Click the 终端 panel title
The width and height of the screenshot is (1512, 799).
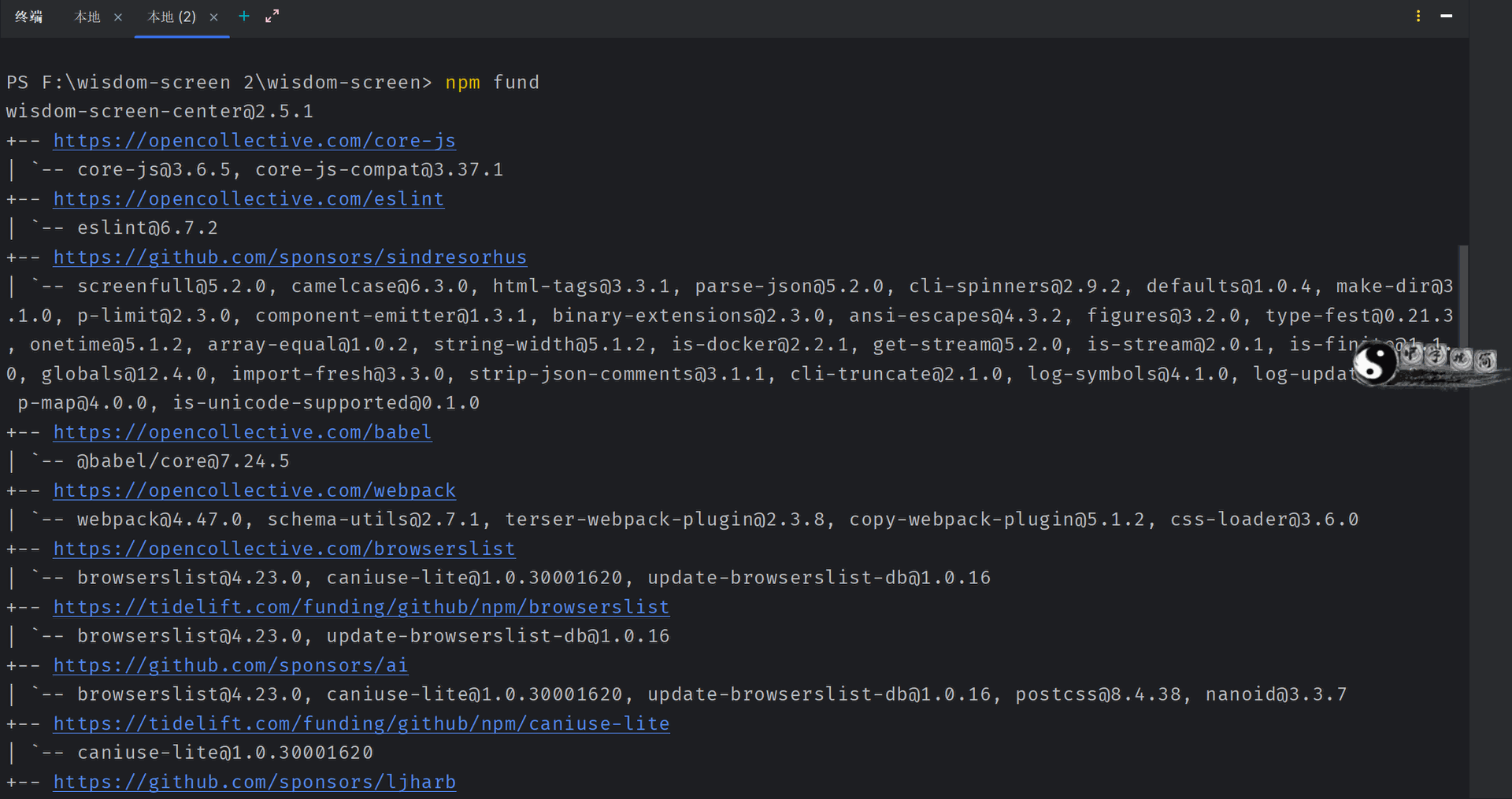(29, 17)
